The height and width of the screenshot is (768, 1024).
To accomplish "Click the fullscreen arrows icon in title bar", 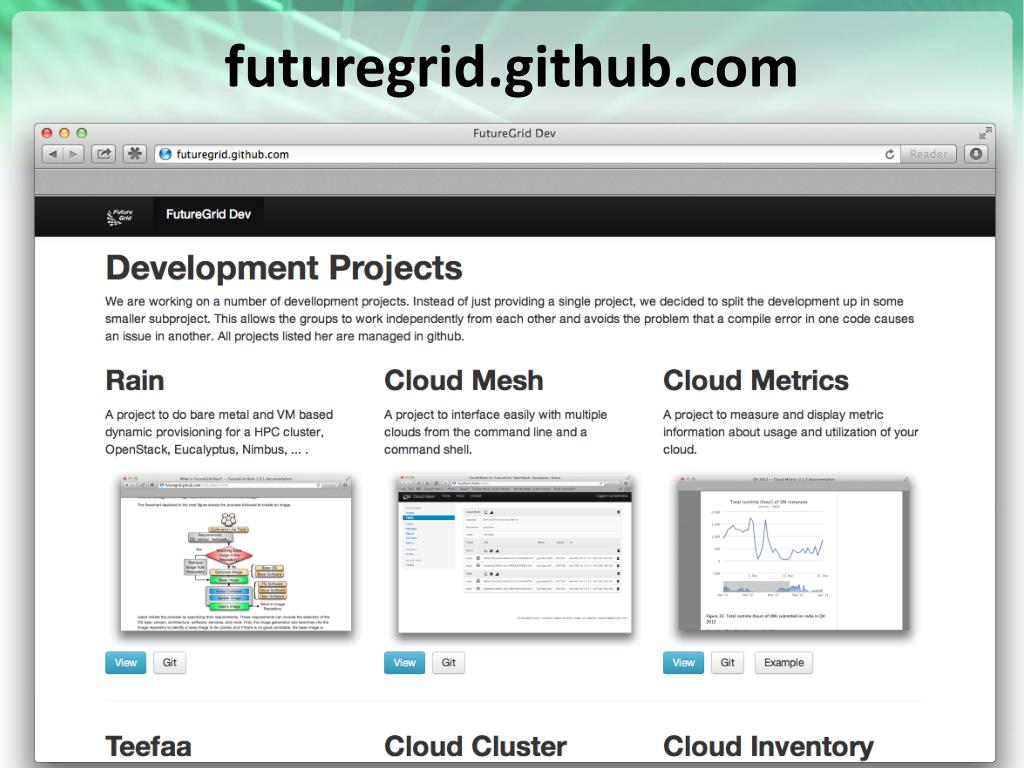I will 985,133.
